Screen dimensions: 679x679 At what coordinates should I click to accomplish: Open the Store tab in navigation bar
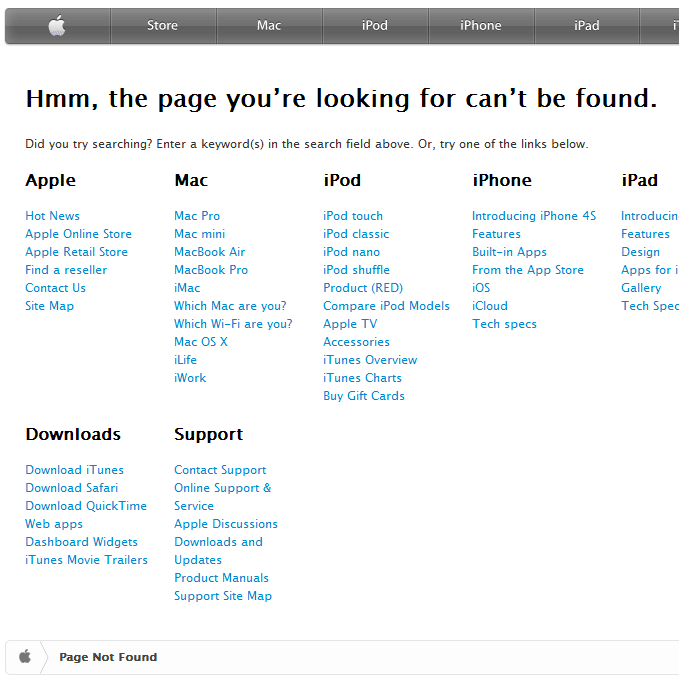162,26
